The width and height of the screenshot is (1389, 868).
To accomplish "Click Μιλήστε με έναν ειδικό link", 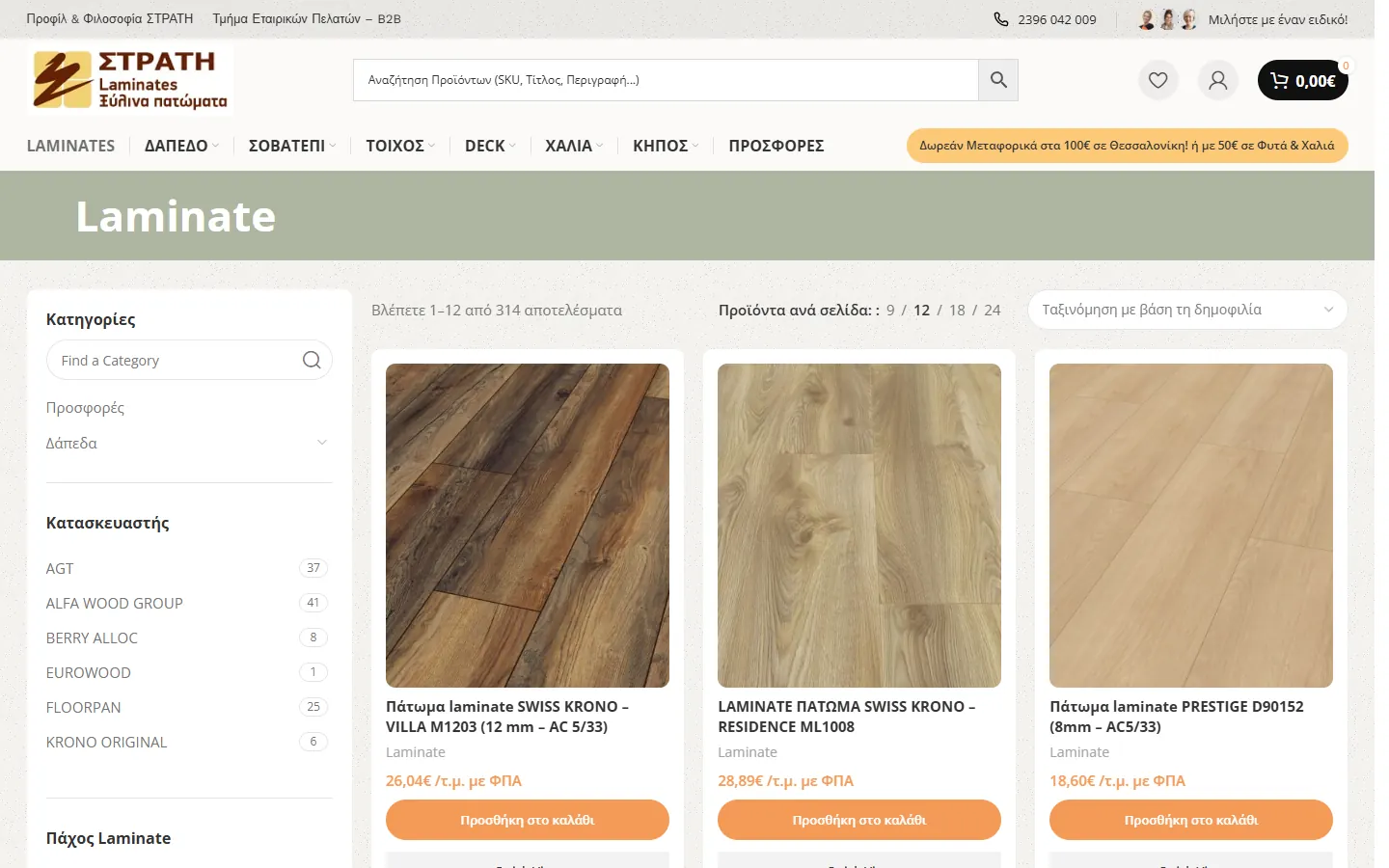I will 1278,19.
